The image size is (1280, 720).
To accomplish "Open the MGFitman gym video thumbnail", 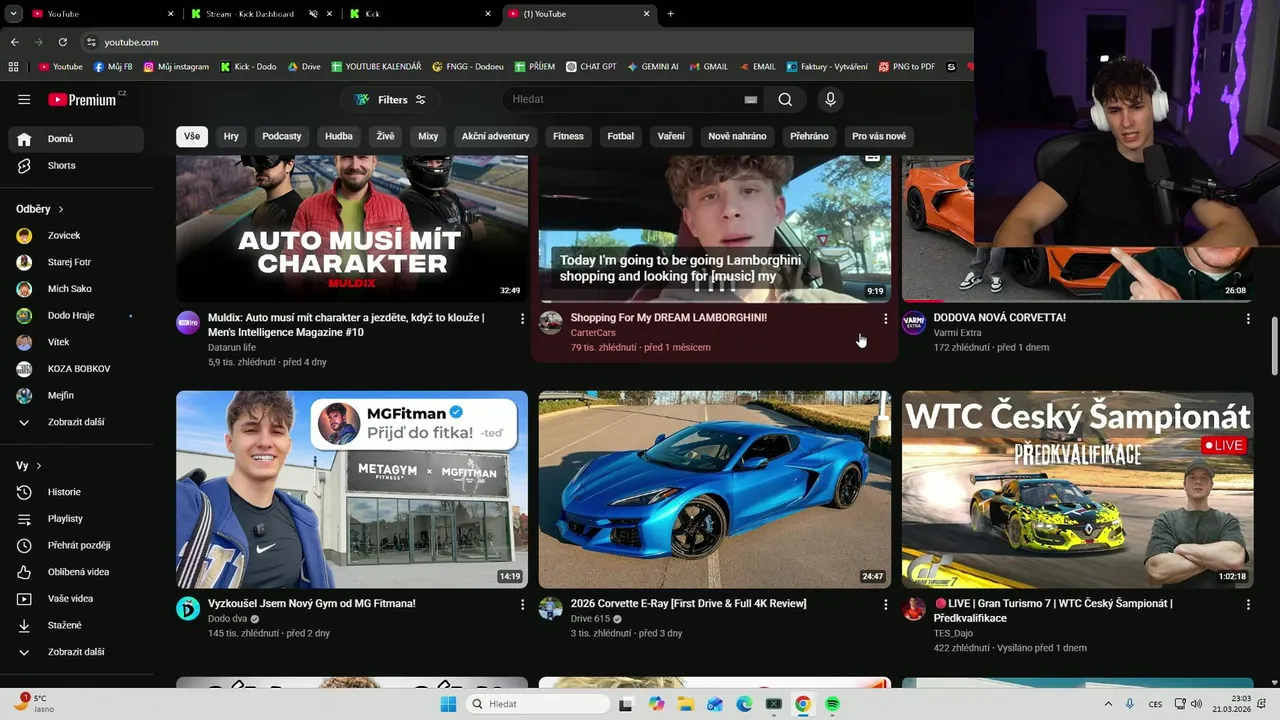I will click(x=352, y=489).
